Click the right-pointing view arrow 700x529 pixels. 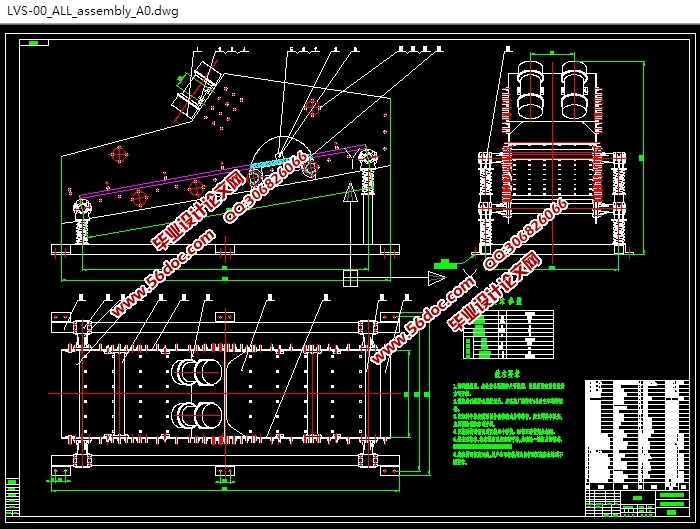[437, 278]
